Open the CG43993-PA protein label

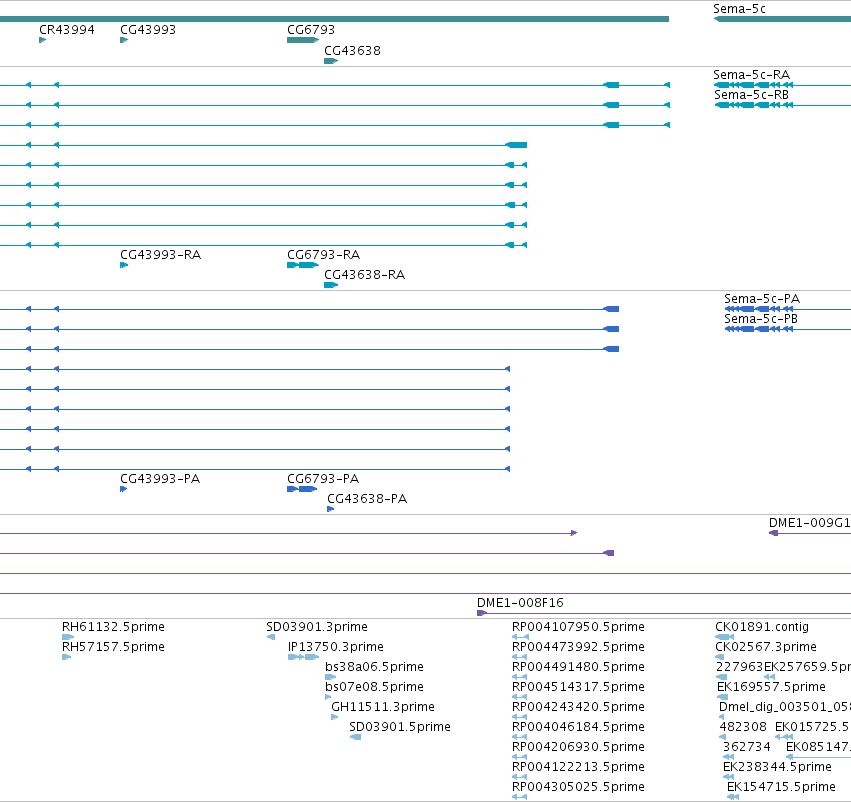click(x=160, y=479)
